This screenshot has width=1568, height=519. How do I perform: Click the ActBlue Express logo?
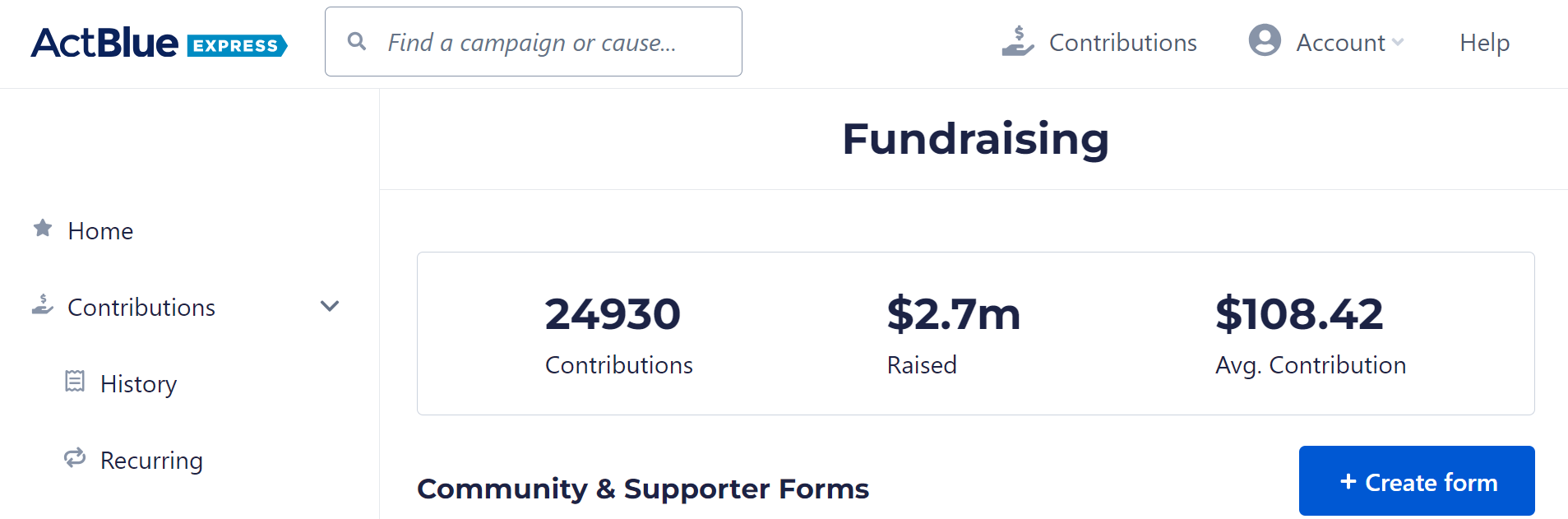(159, 43)
